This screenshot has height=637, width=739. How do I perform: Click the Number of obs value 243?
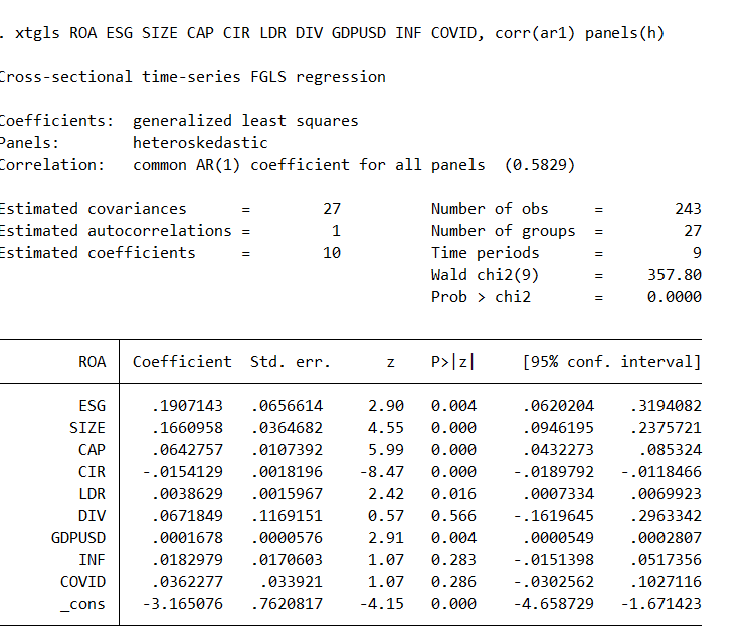tap(688, 209)
